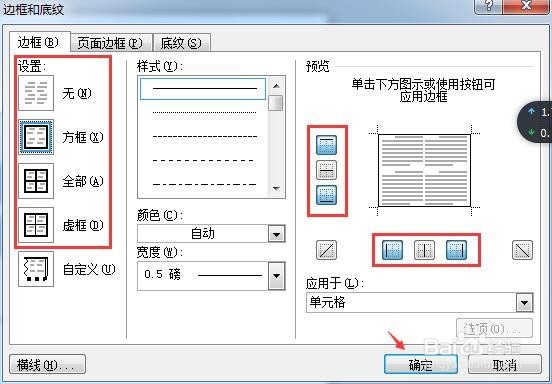Click the 自定义(U) label
The width and height of the screenshot is (552, 384).
click(89, 269)
